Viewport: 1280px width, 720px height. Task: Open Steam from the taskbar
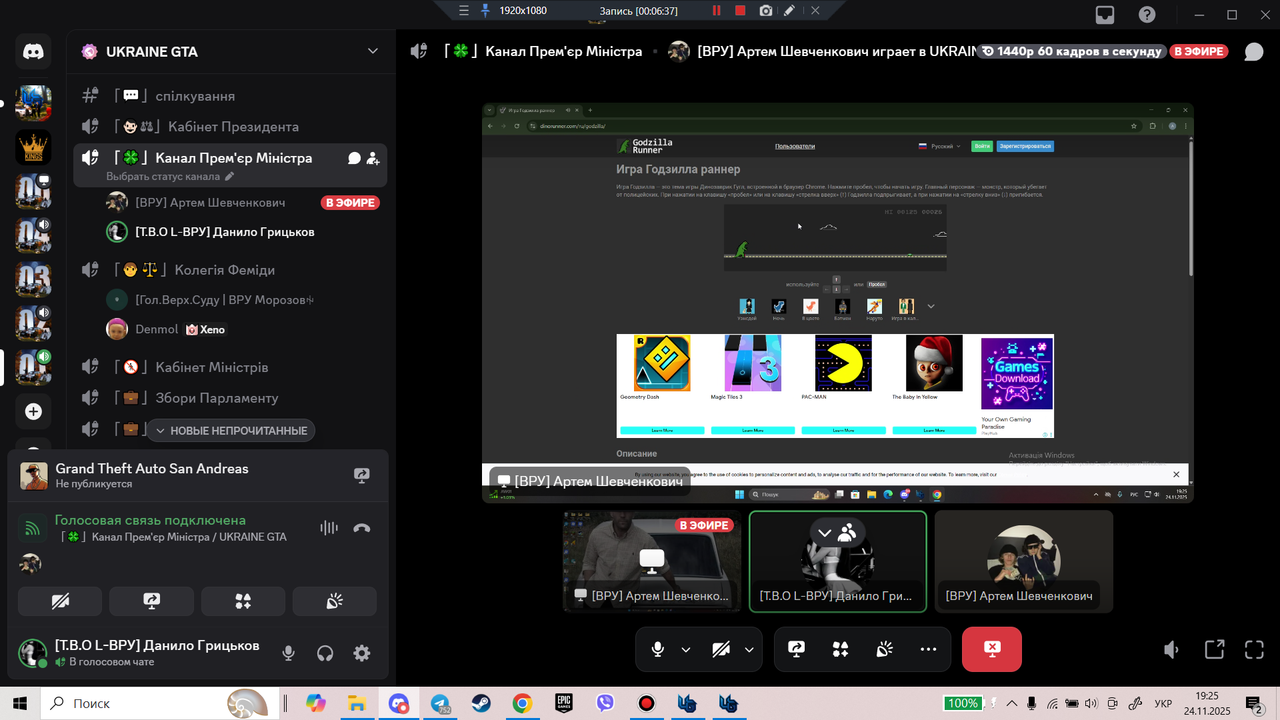[x=481, y=703]
